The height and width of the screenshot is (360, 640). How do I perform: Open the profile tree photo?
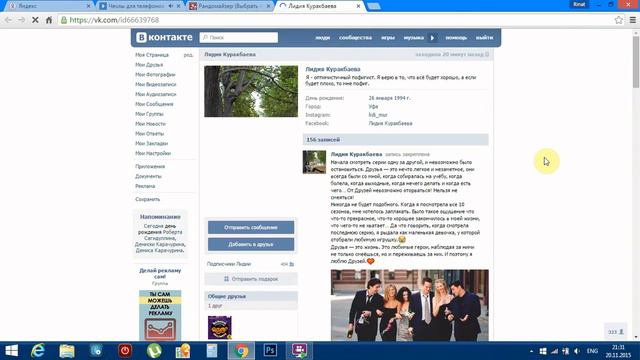251,91
